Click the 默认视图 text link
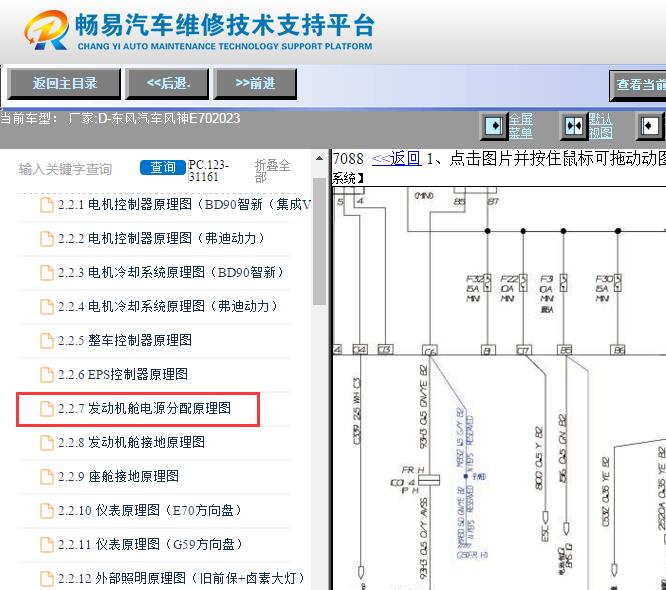 click(601, 126)
